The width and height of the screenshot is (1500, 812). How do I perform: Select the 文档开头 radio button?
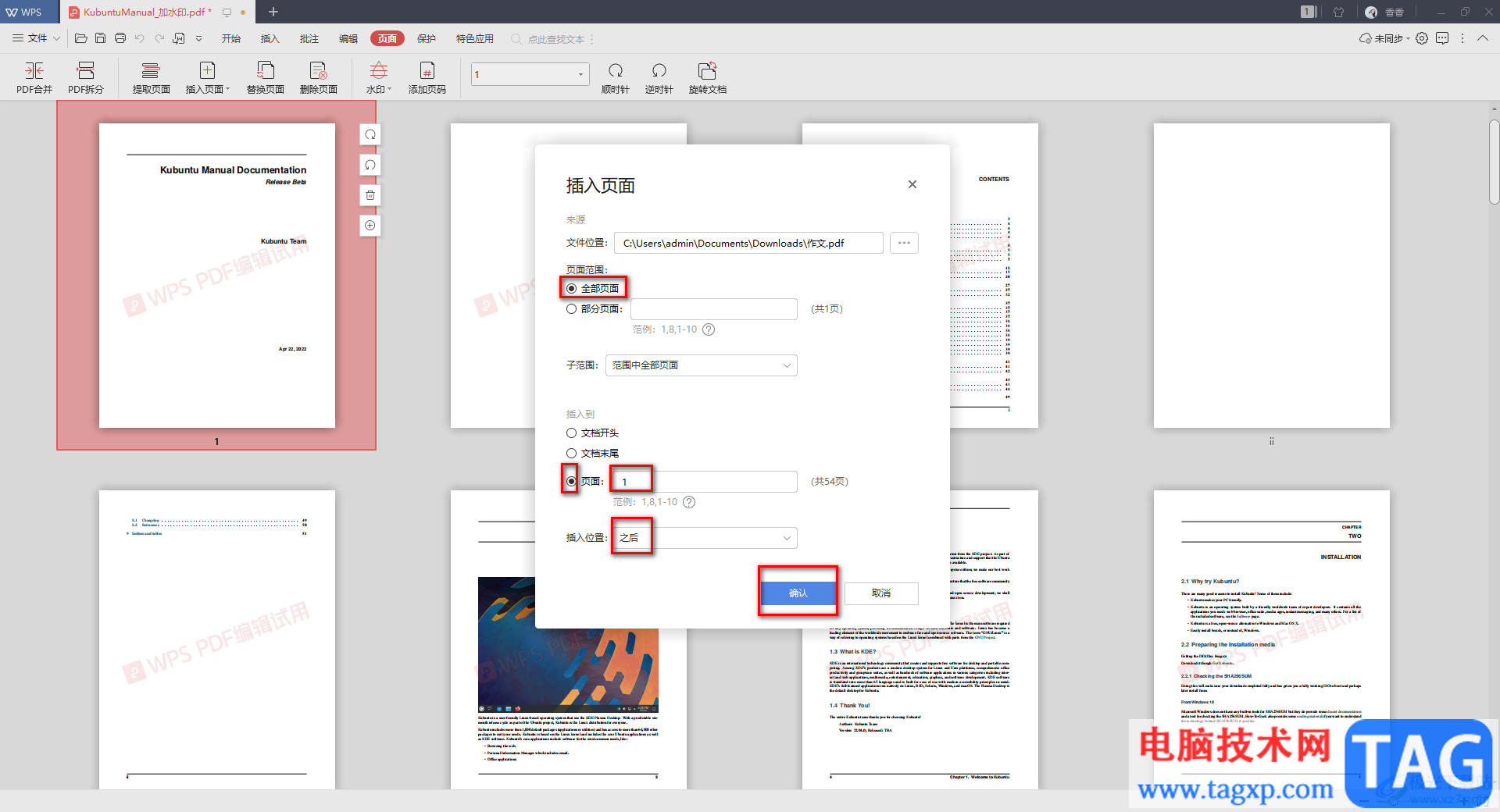[x=572, y=433]
